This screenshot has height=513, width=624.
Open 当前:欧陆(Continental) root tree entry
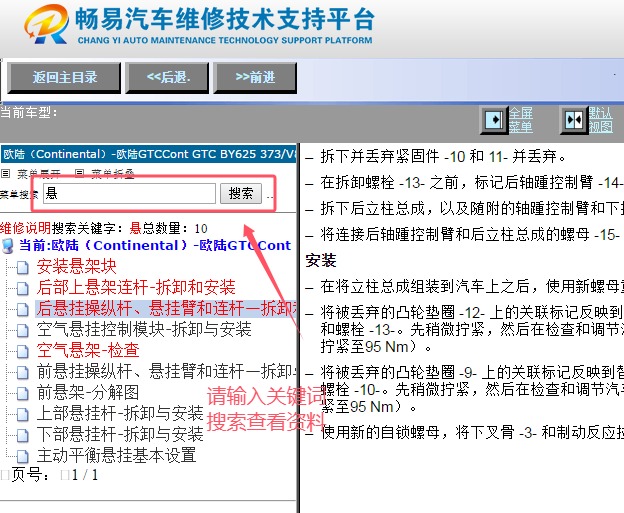click(155, 246)
